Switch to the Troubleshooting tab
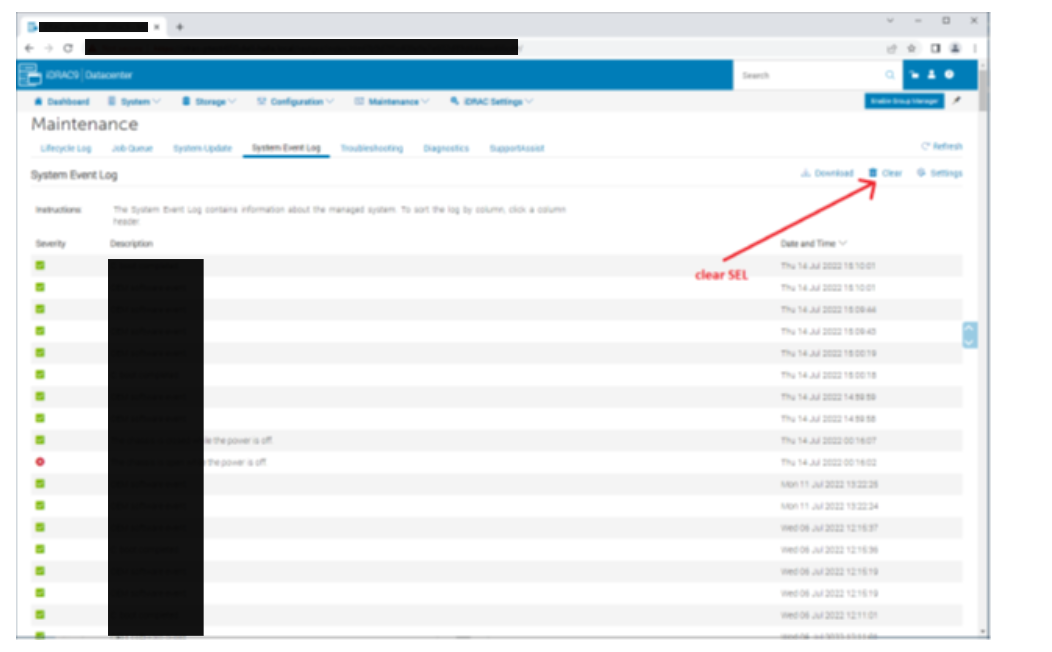The width and height of the screenshot is (1052, 652). pyautogui.click(x=372, y=148)
